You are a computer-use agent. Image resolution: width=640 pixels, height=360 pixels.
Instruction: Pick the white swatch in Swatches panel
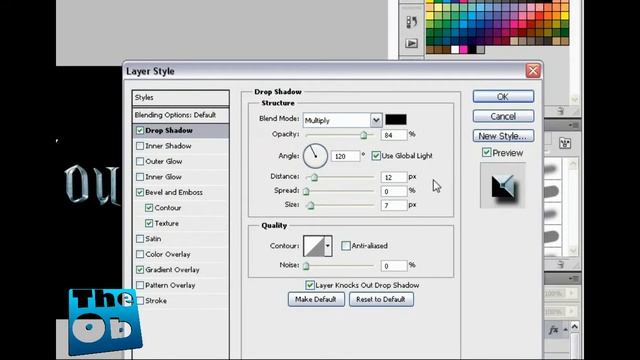coord(456,50)
